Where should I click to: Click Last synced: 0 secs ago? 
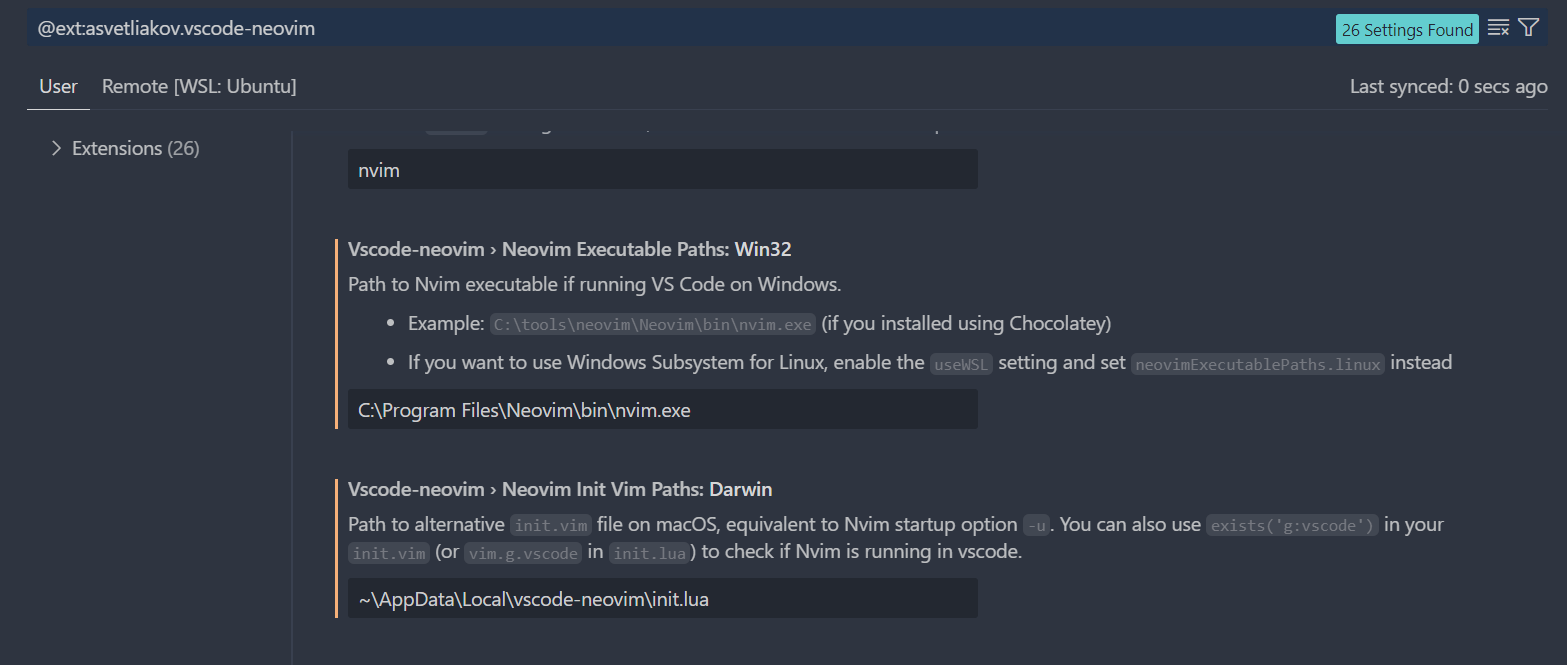(1449, 86)
